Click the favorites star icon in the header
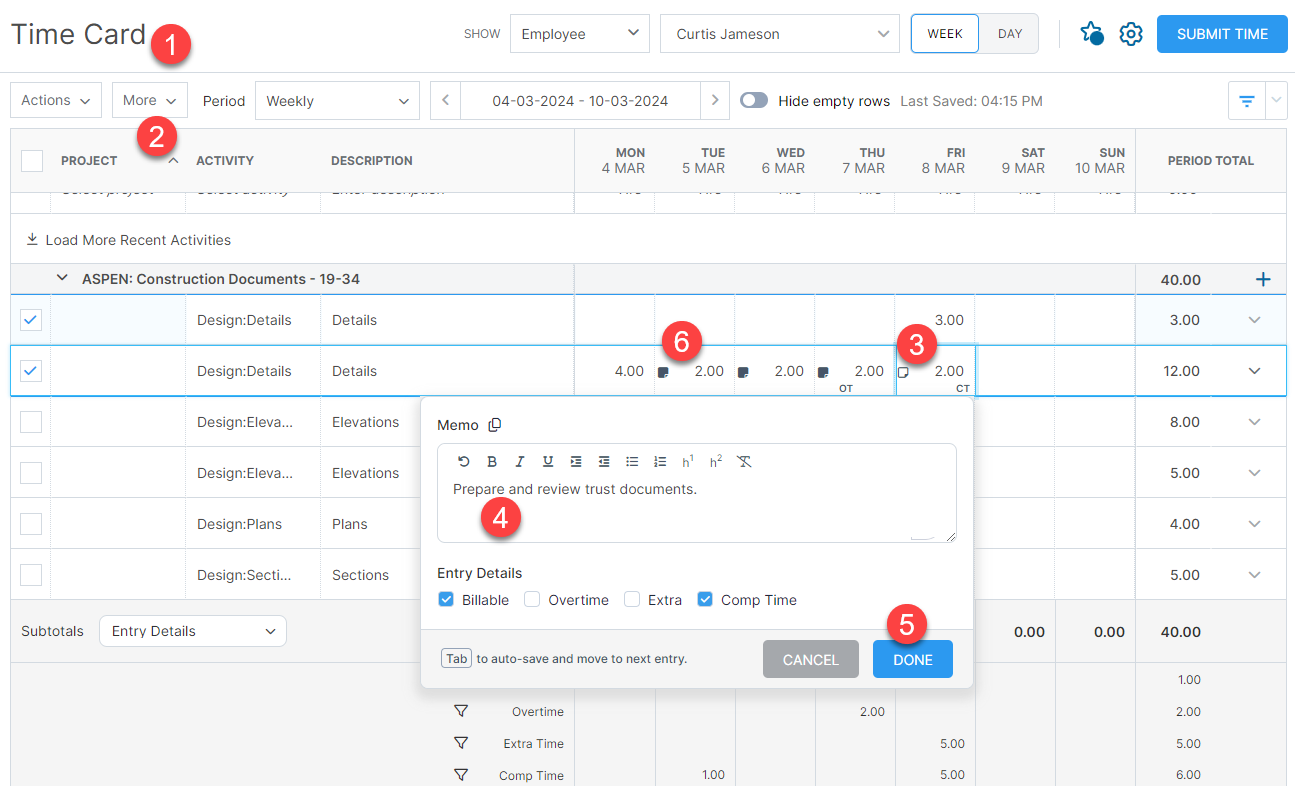 click(x=1092, y=33)
